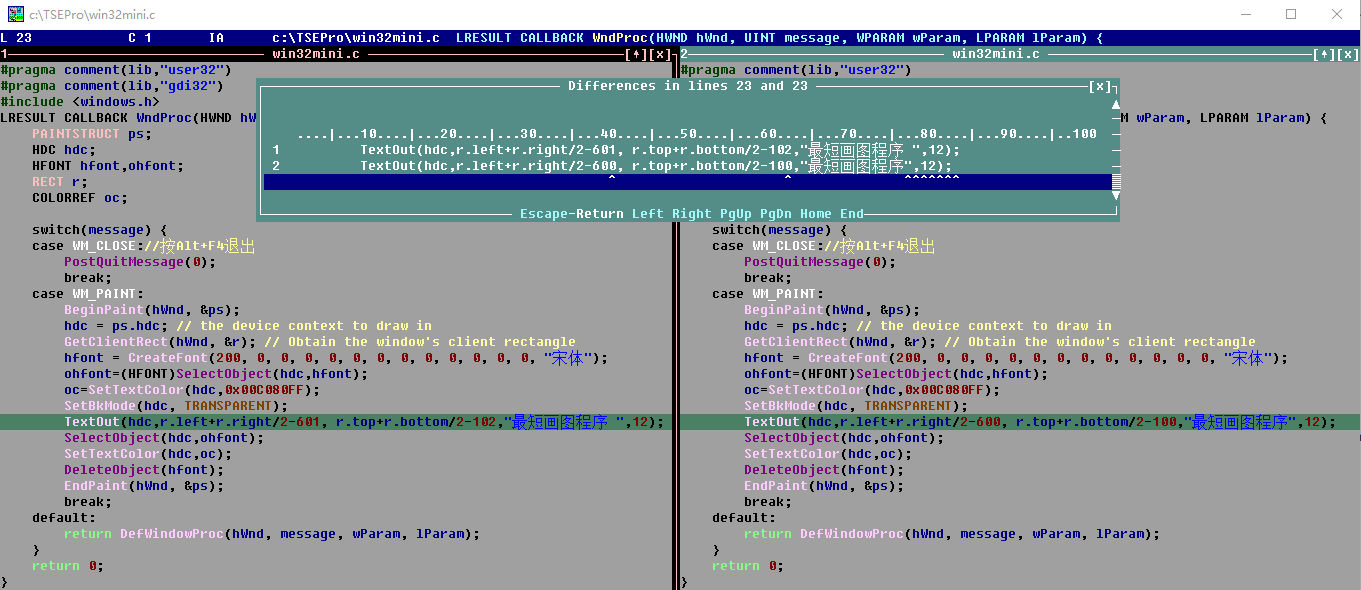
Task: Click return DefWindowProc line in right pane
Action: click(x=952, y=534)
